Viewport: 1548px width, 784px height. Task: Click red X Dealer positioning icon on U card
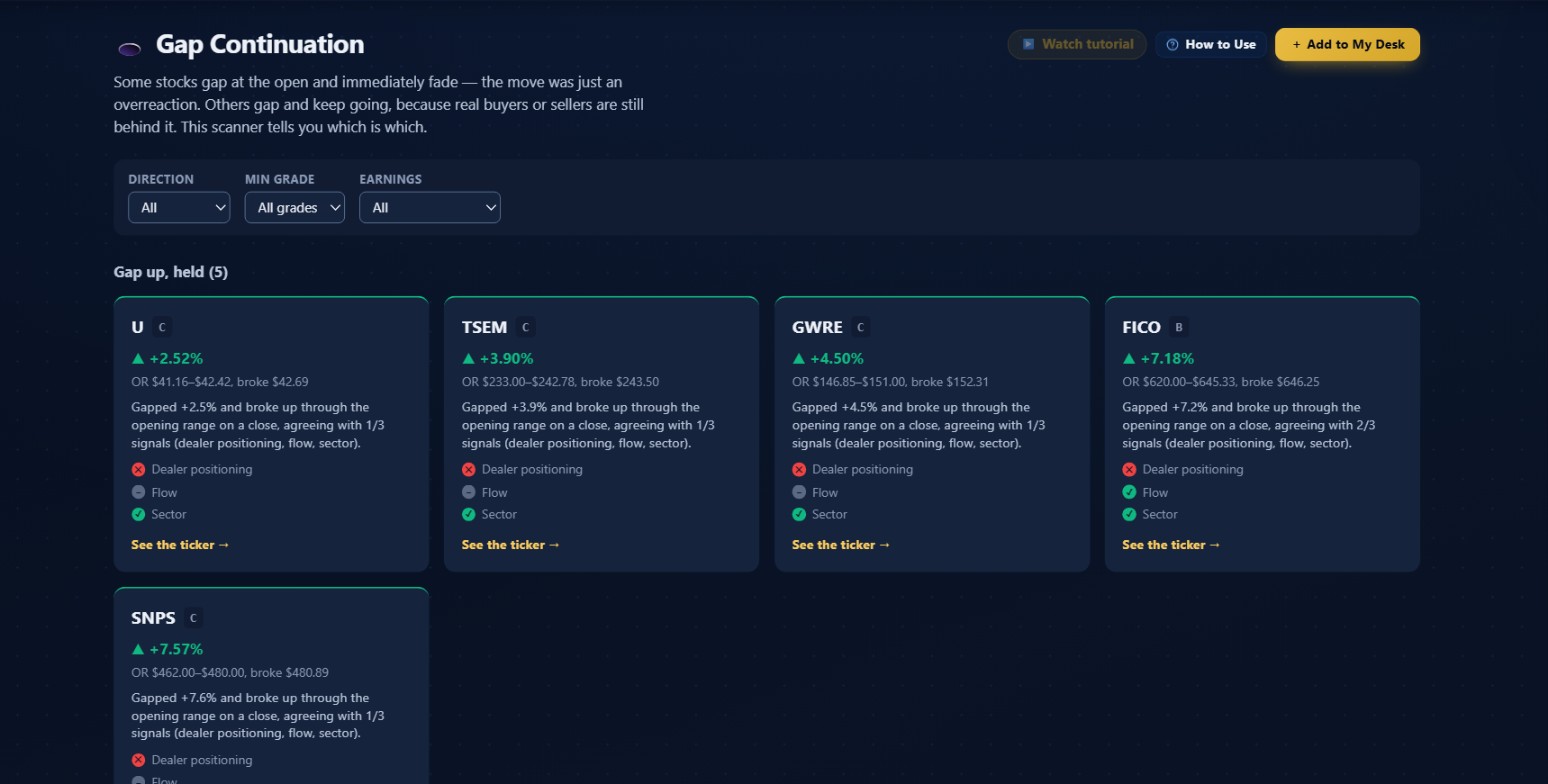138,469
